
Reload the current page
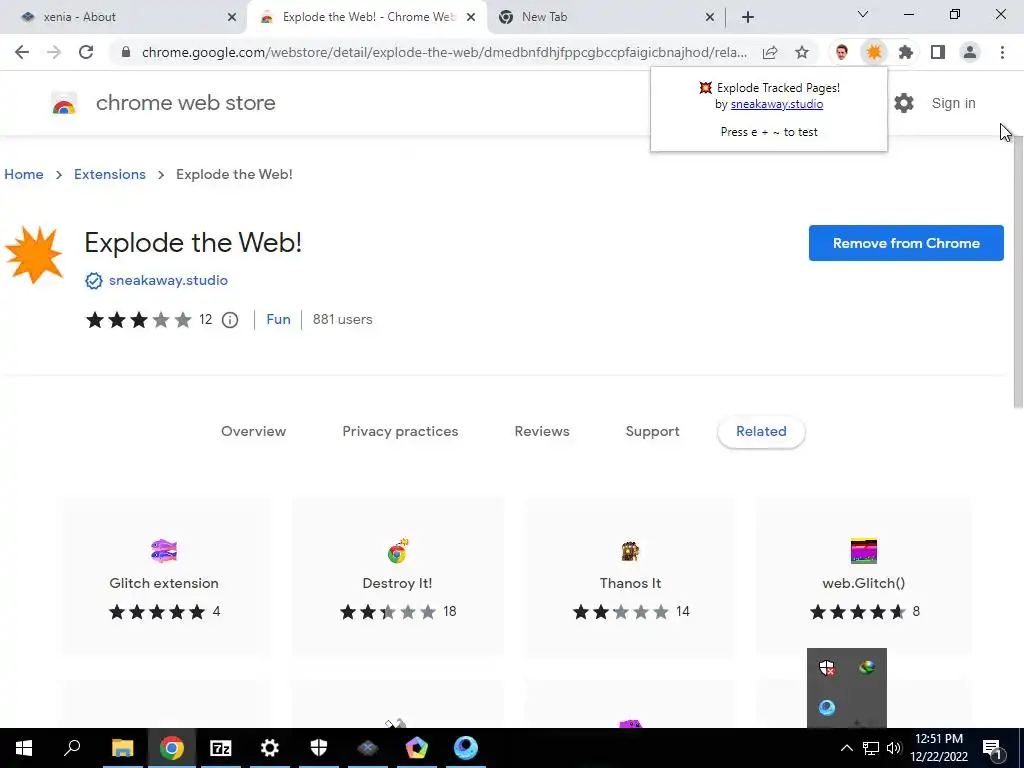click(x=86, y=52)
